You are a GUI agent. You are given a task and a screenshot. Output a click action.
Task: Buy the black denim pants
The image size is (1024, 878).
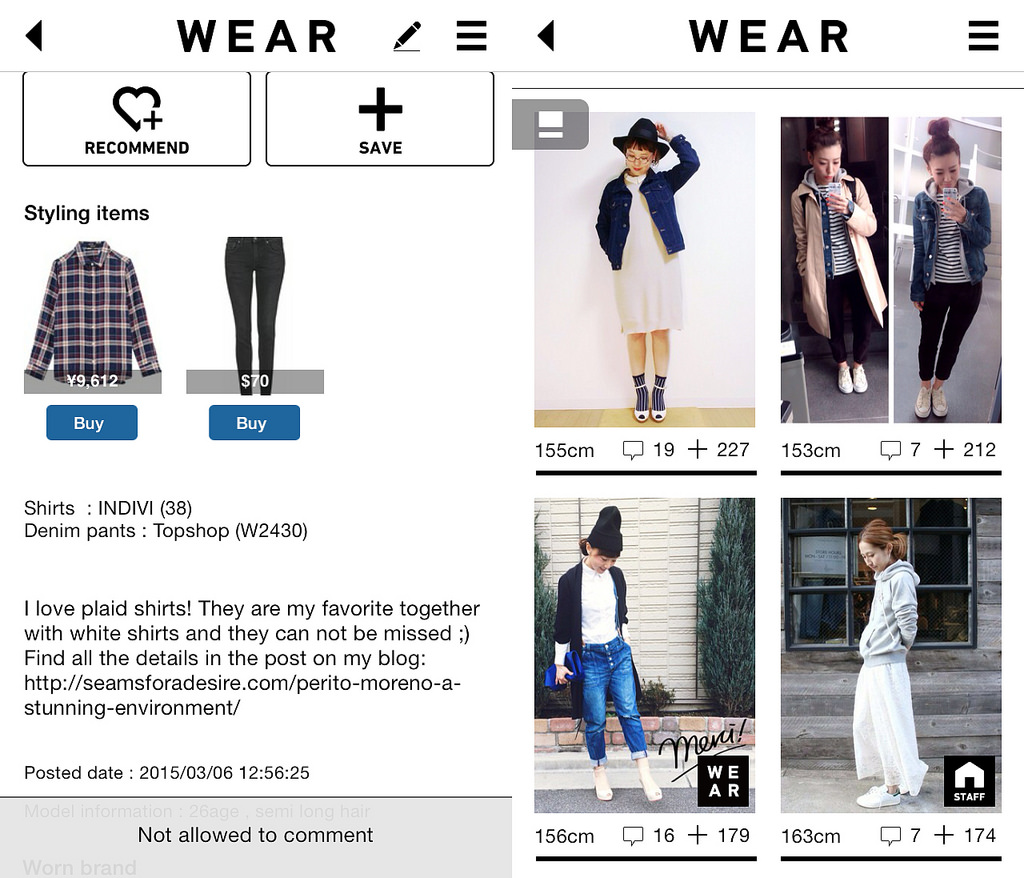pyautogui.click(x=254, y=423)
